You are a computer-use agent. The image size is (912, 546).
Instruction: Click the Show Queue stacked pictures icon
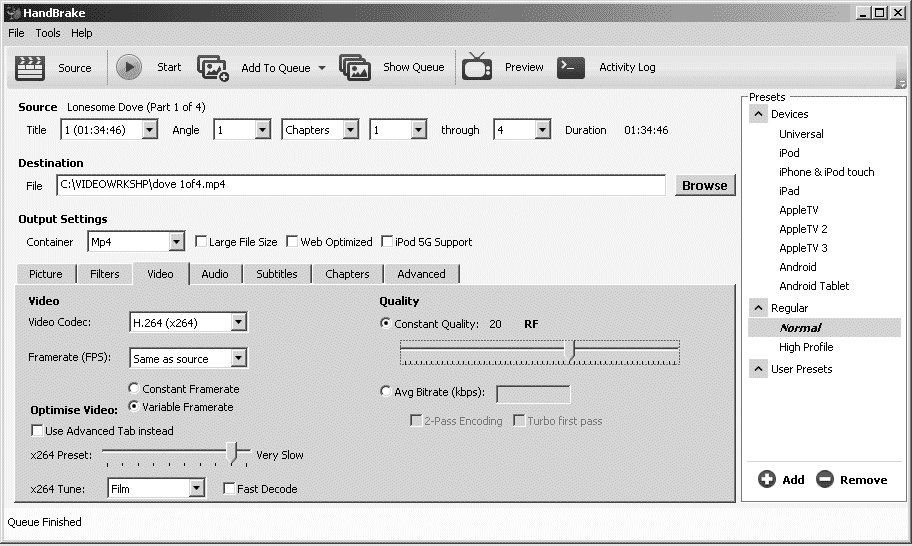(355, 67)
